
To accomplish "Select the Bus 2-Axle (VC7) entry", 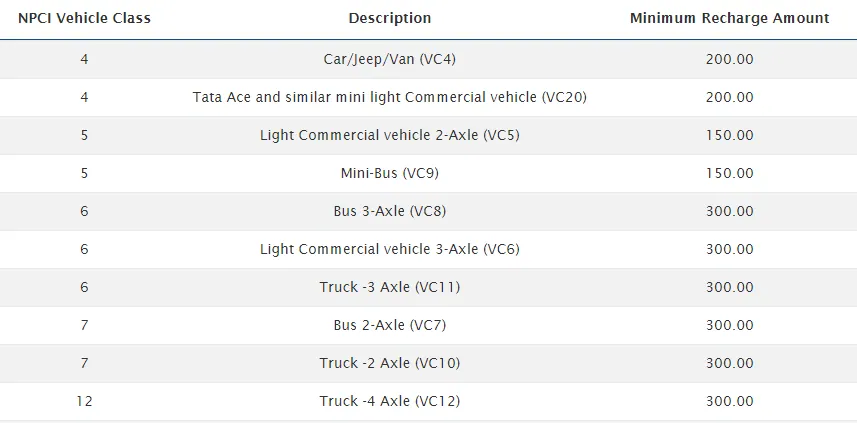I will (390, 325).
